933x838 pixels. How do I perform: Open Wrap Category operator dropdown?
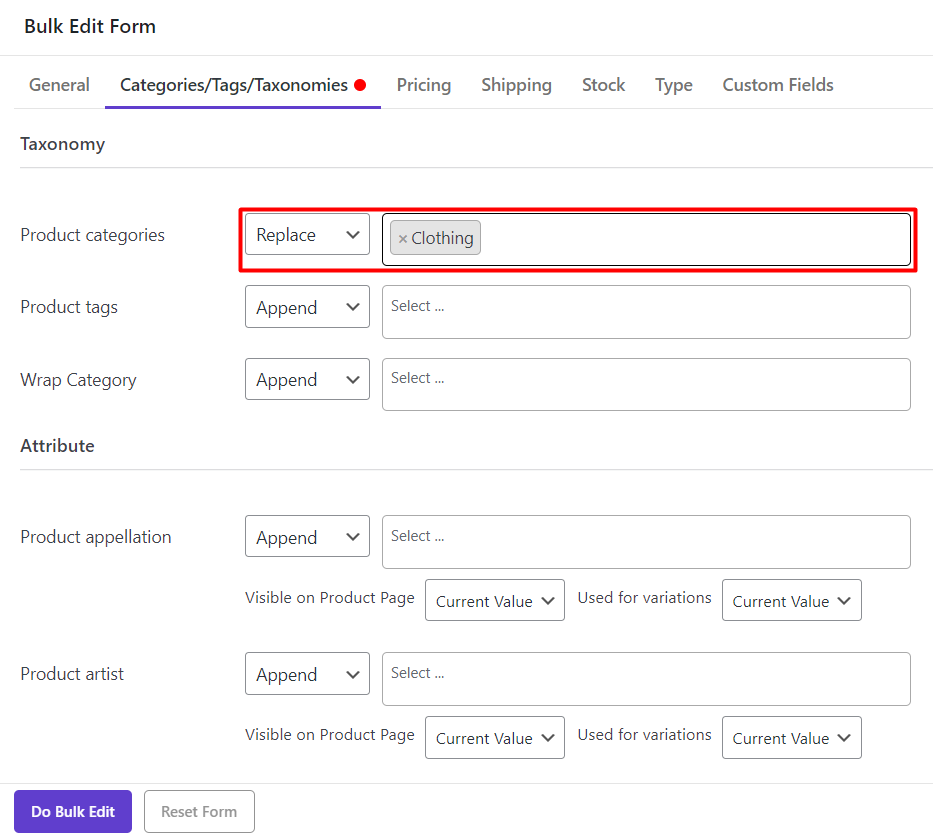click(x=307, y=380)
